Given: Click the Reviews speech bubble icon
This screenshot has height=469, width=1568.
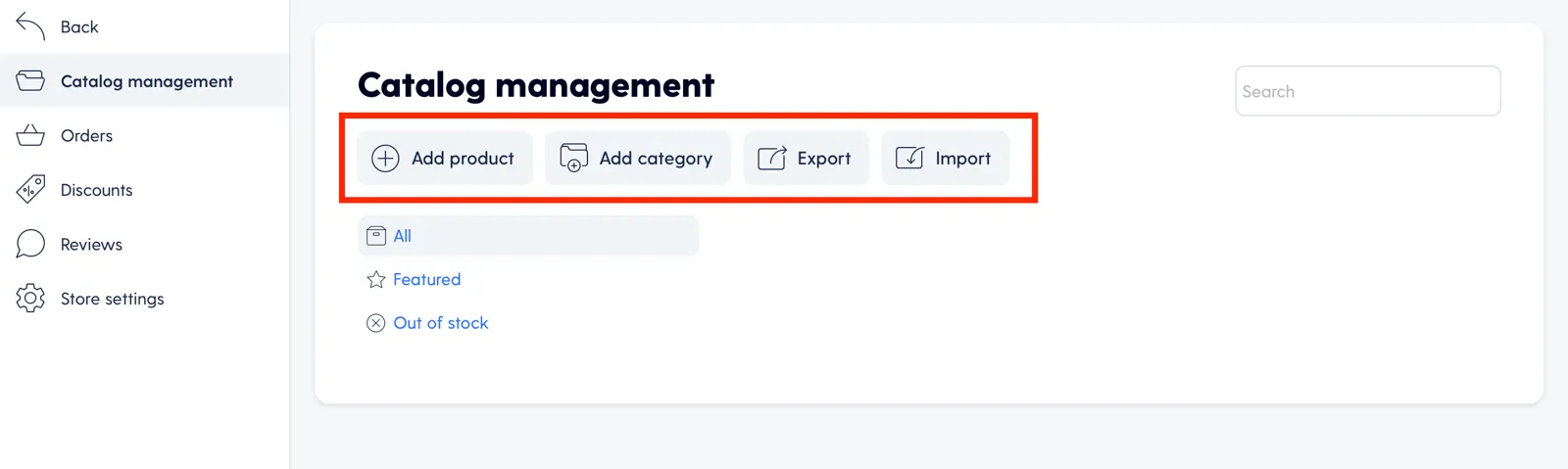Looking at the screenshot, I should point(30,244).
